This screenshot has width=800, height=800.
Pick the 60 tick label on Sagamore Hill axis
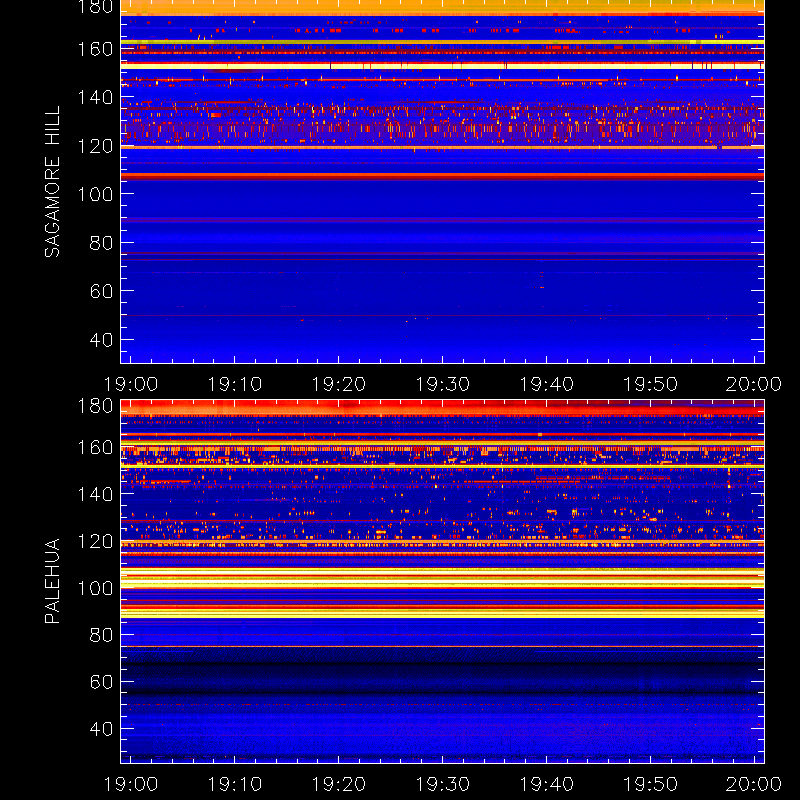pos(101,291)
